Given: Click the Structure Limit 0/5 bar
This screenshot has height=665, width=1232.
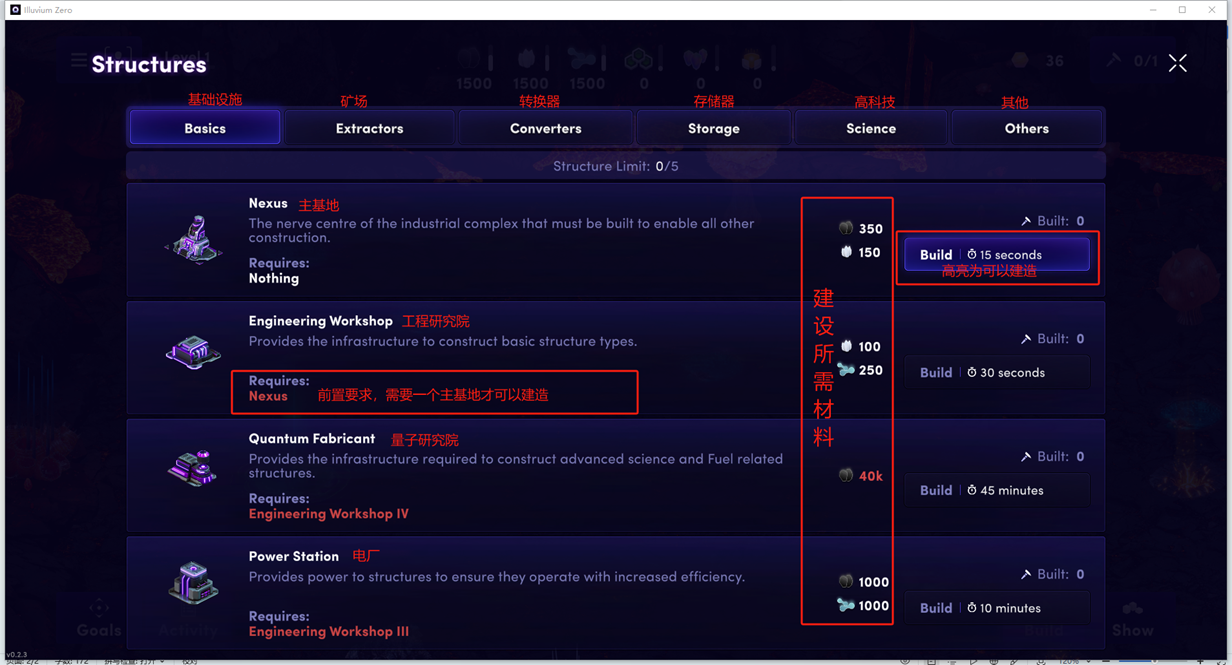Looking at the screenshot, I should point(616,166).
